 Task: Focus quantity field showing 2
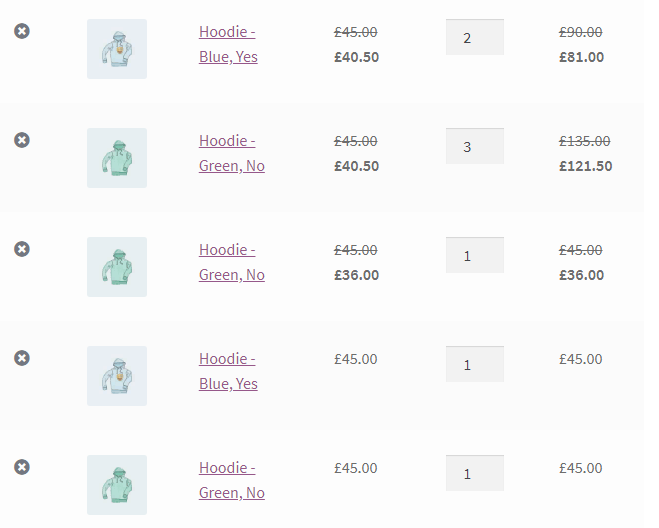[x=475, y=37]
